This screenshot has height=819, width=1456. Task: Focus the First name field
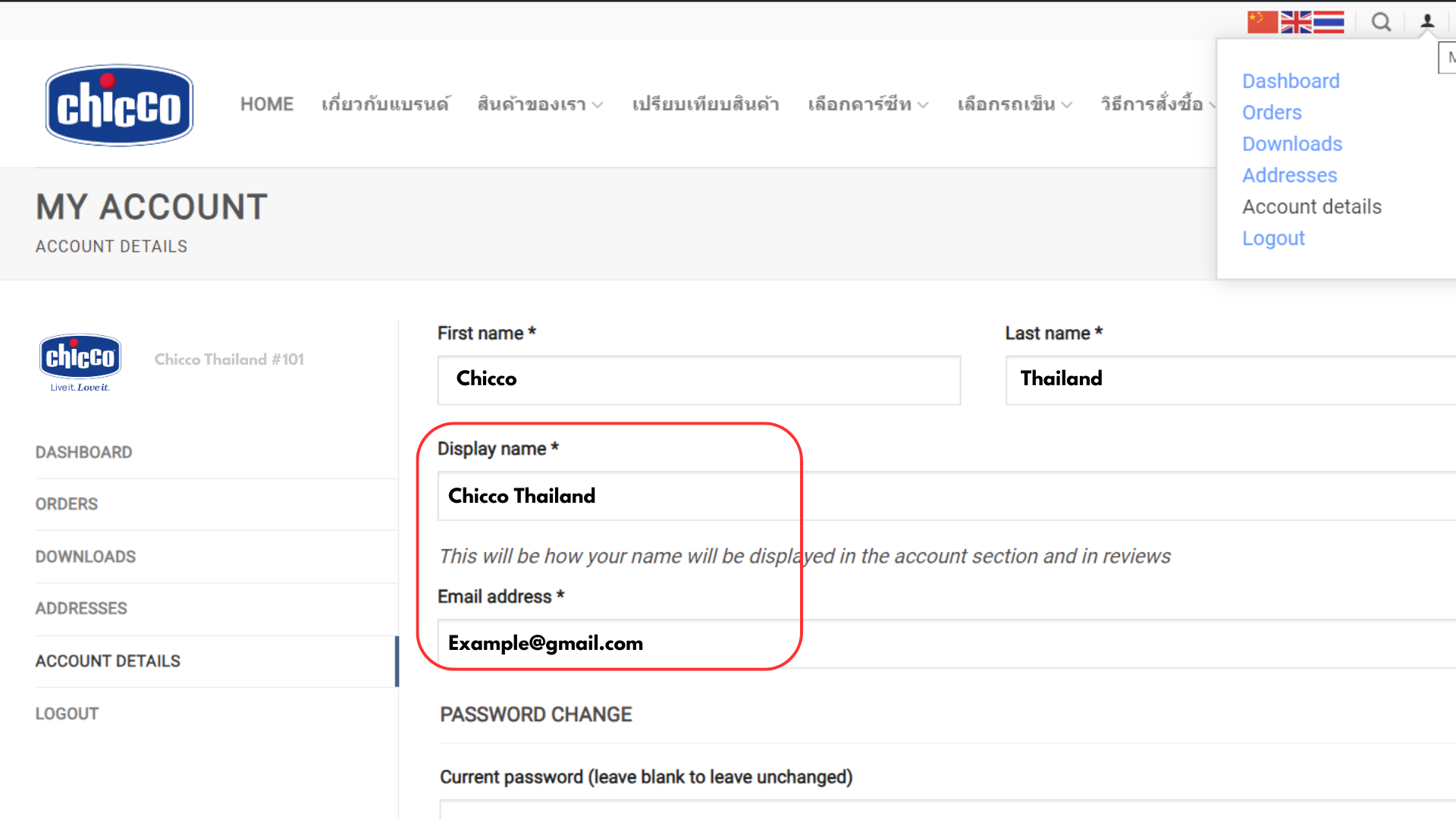click(699, 380)
